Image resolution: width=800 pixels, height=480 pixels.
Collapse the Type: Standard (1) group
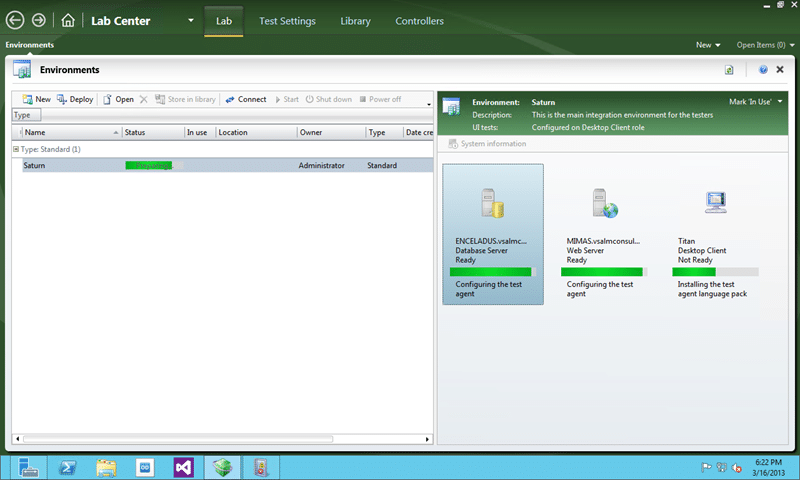pos(16,149)
